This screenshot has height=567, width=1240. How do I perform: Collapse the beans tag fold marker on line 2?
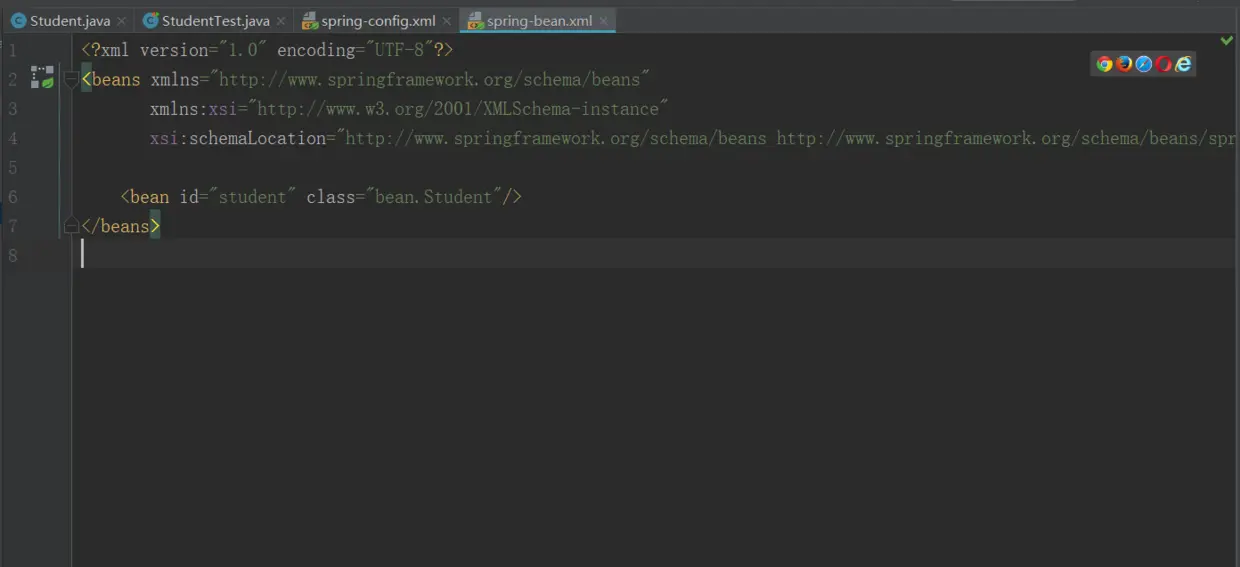coord(71,79)
